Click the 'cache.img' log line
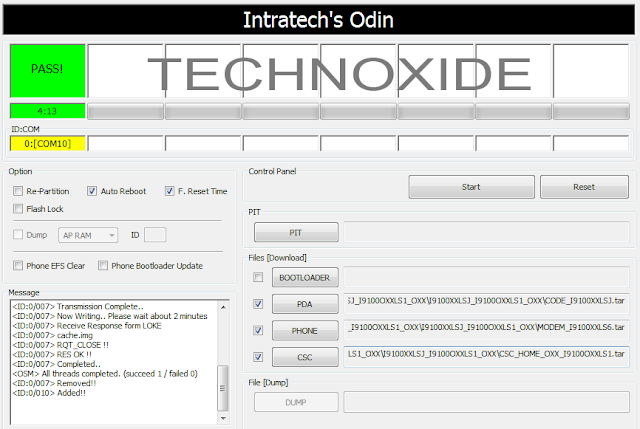640x429 pixels. [x=53, y=335]
